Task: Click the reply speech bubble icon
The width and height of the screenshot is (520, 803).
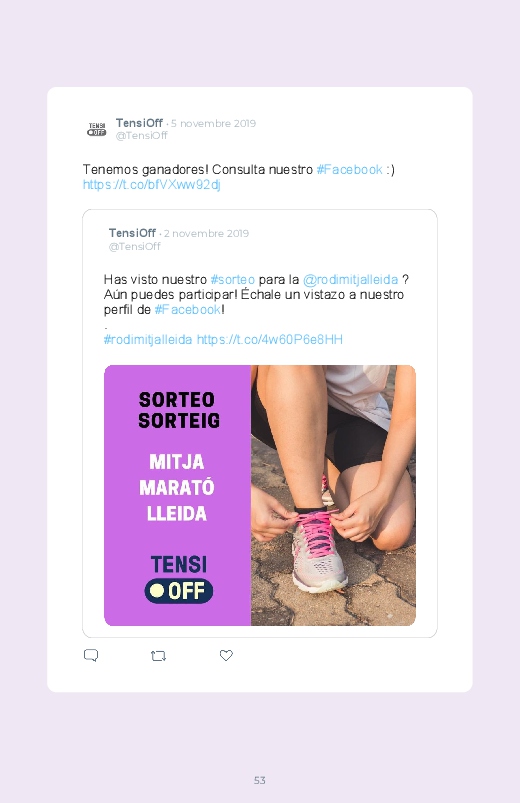Action: 91,656
